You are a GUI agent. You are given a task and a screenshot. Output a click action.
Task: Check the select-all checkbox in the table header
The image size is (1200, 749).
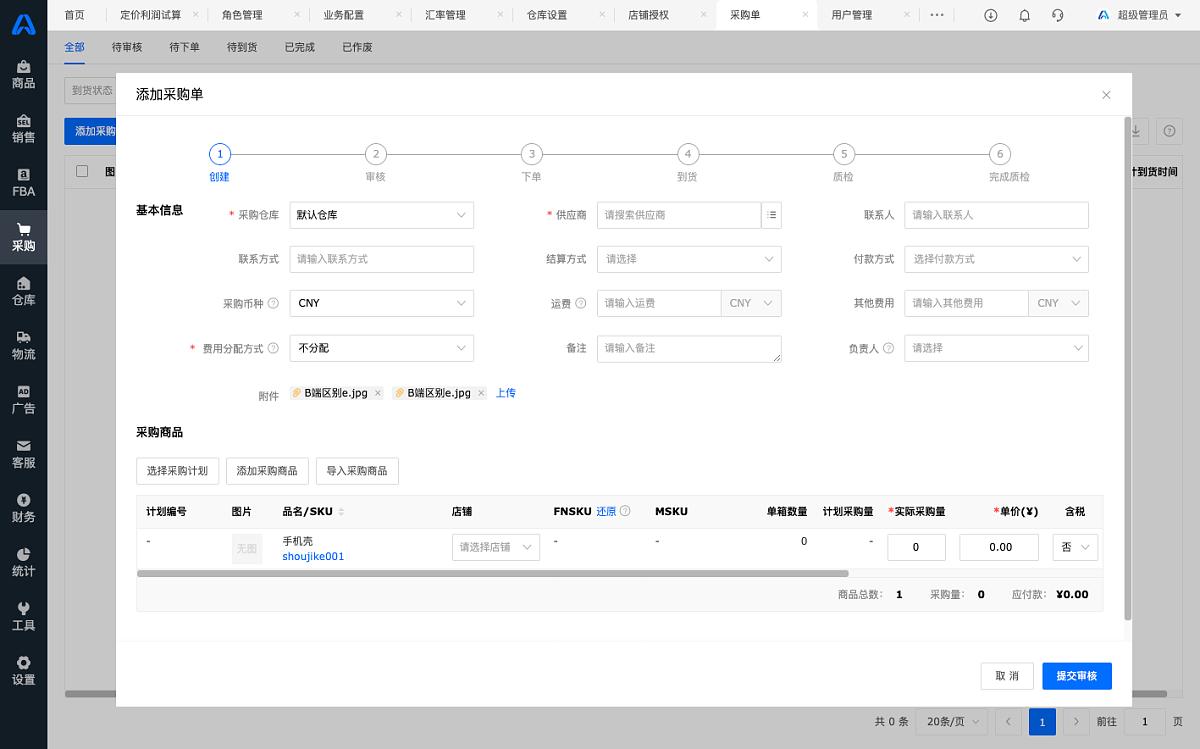(84, 170)
